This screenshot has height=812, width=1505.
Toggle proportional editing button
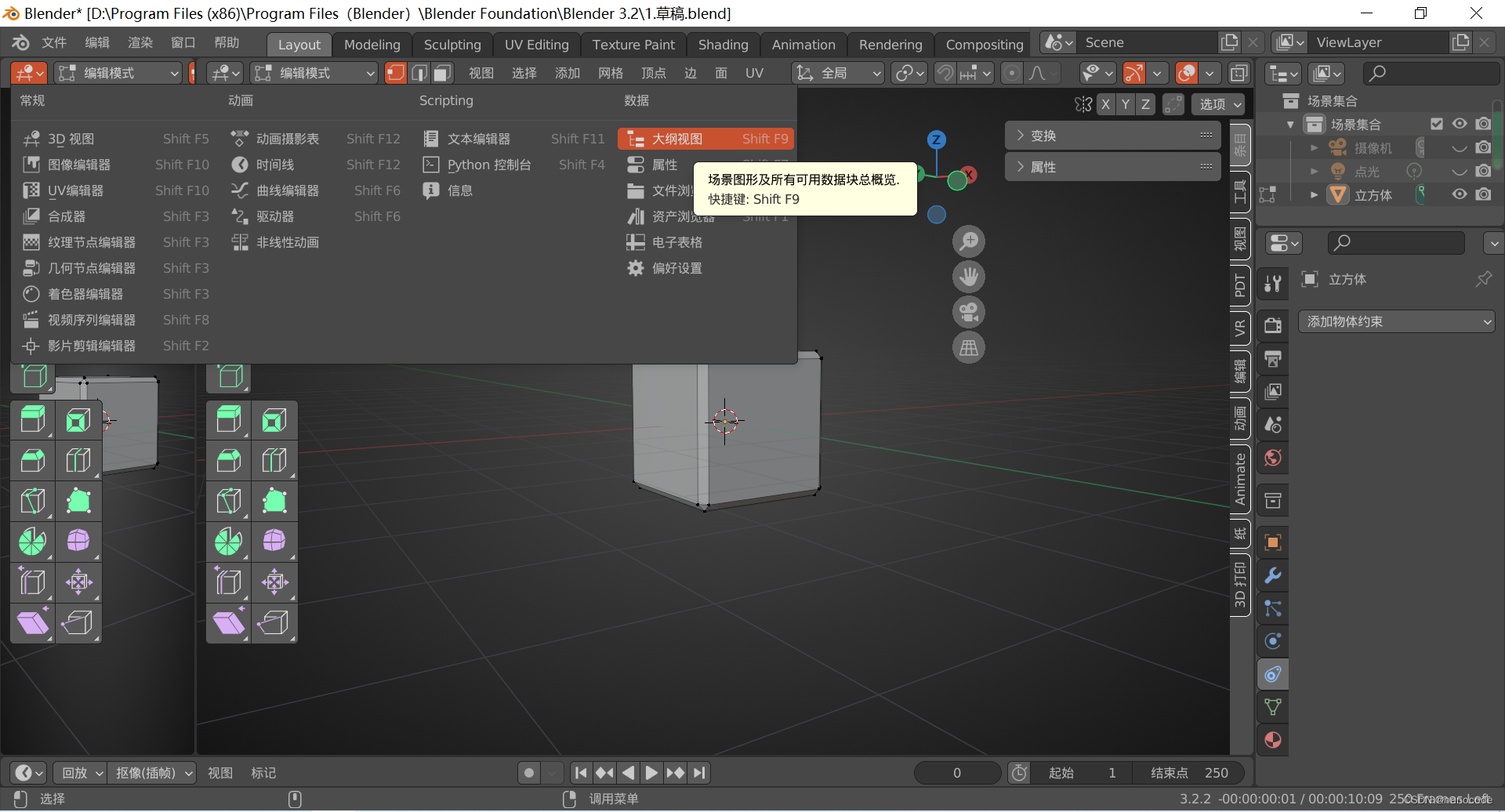tap(1012, 73)
